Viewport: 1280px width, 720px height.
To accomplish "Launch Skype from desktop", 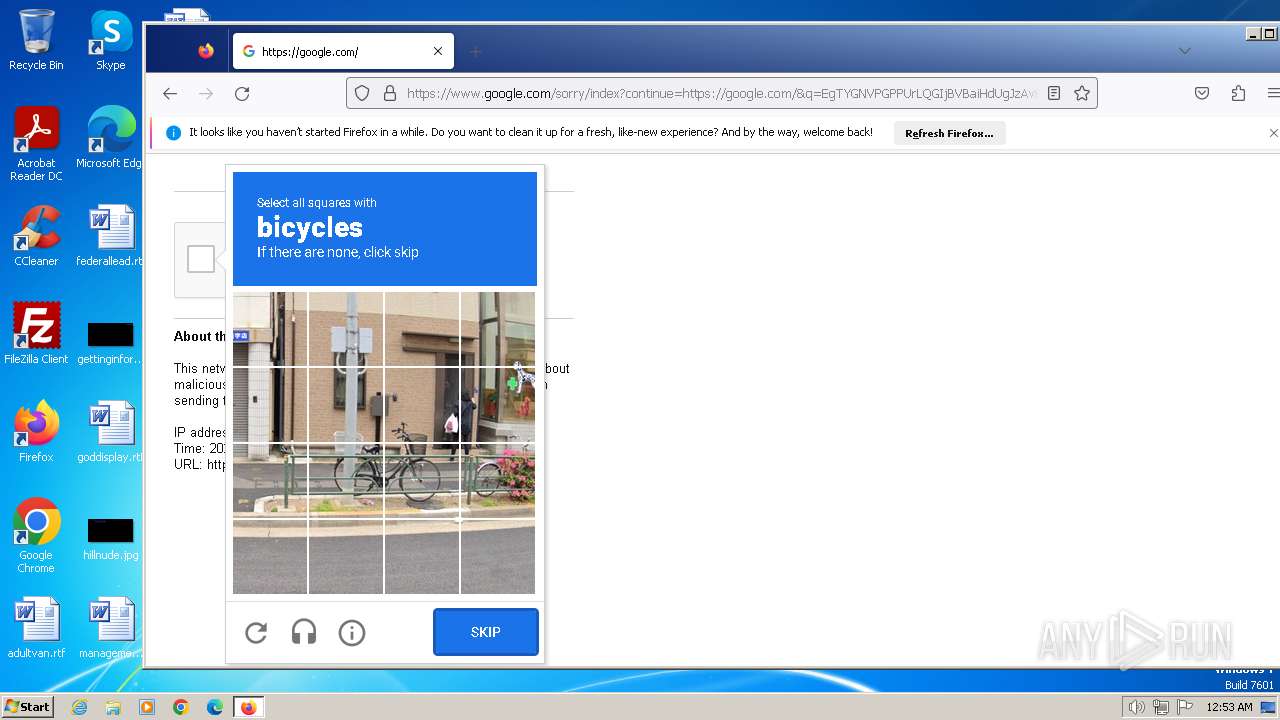I will [110, 40].
